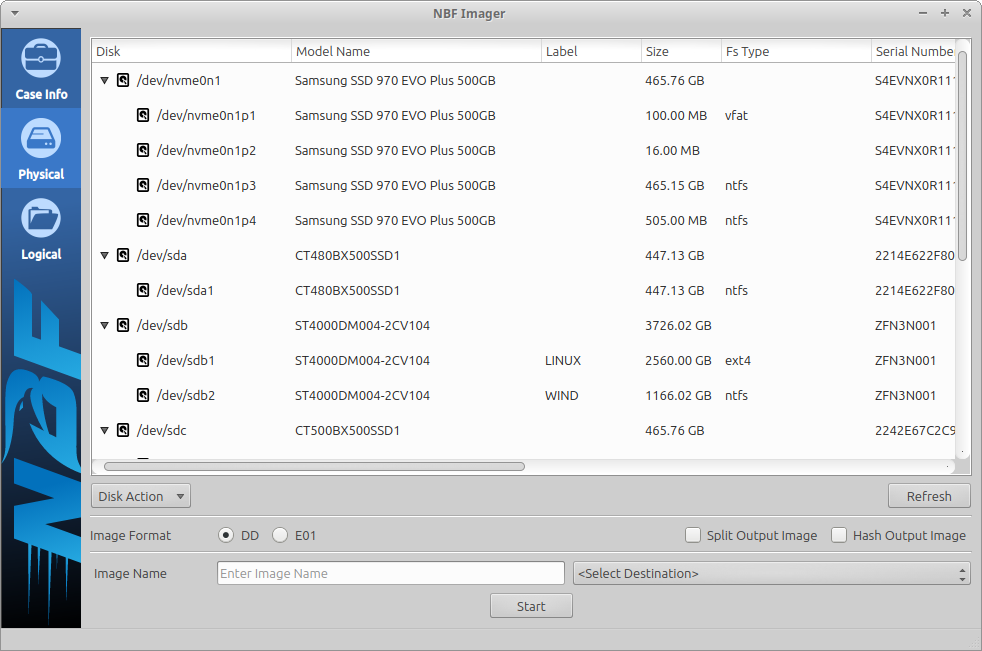
Task: Enable the Hash Output Image checkbox
Action: 839,536
